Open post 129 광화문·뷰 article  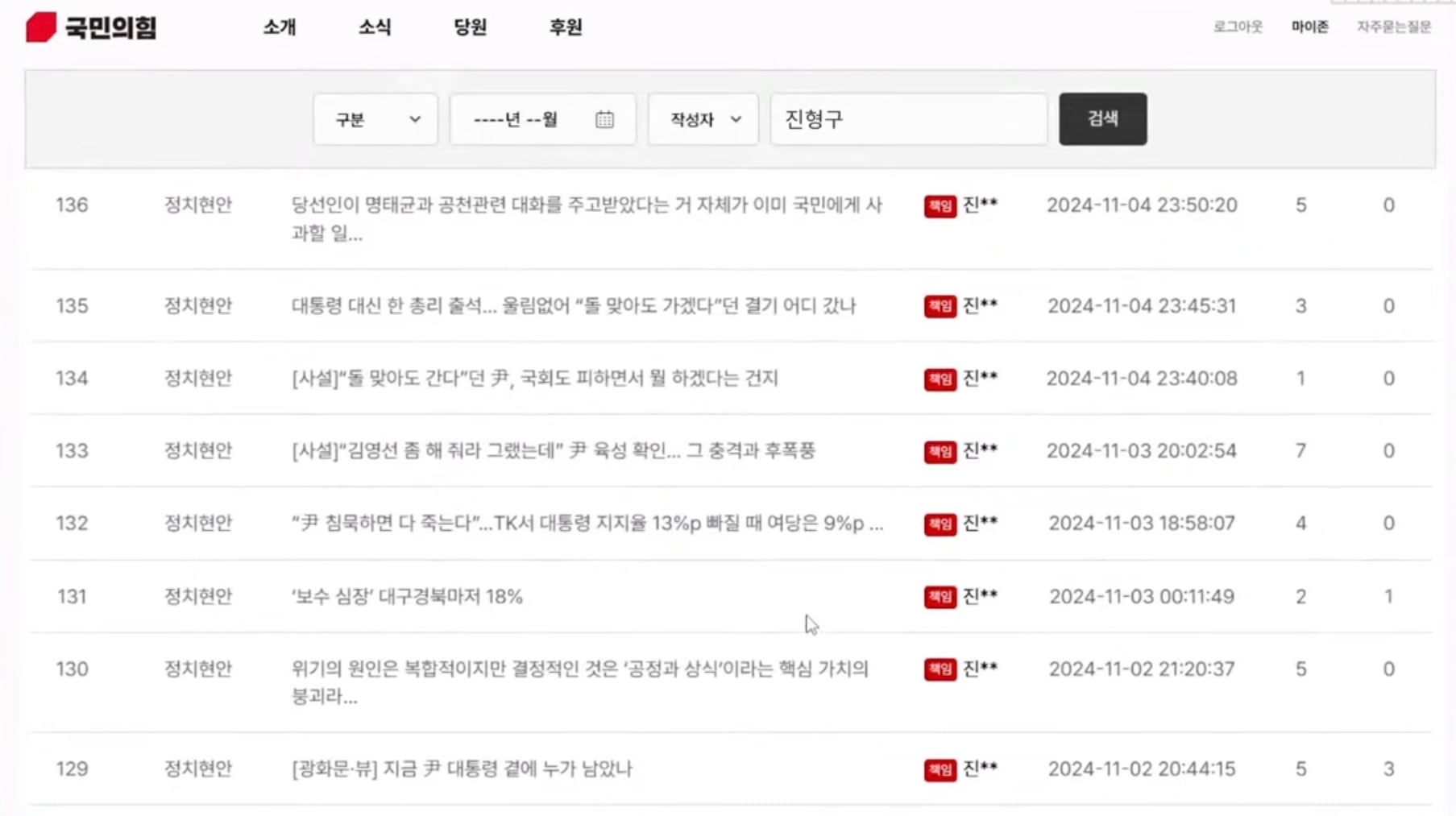coord(462,769)
